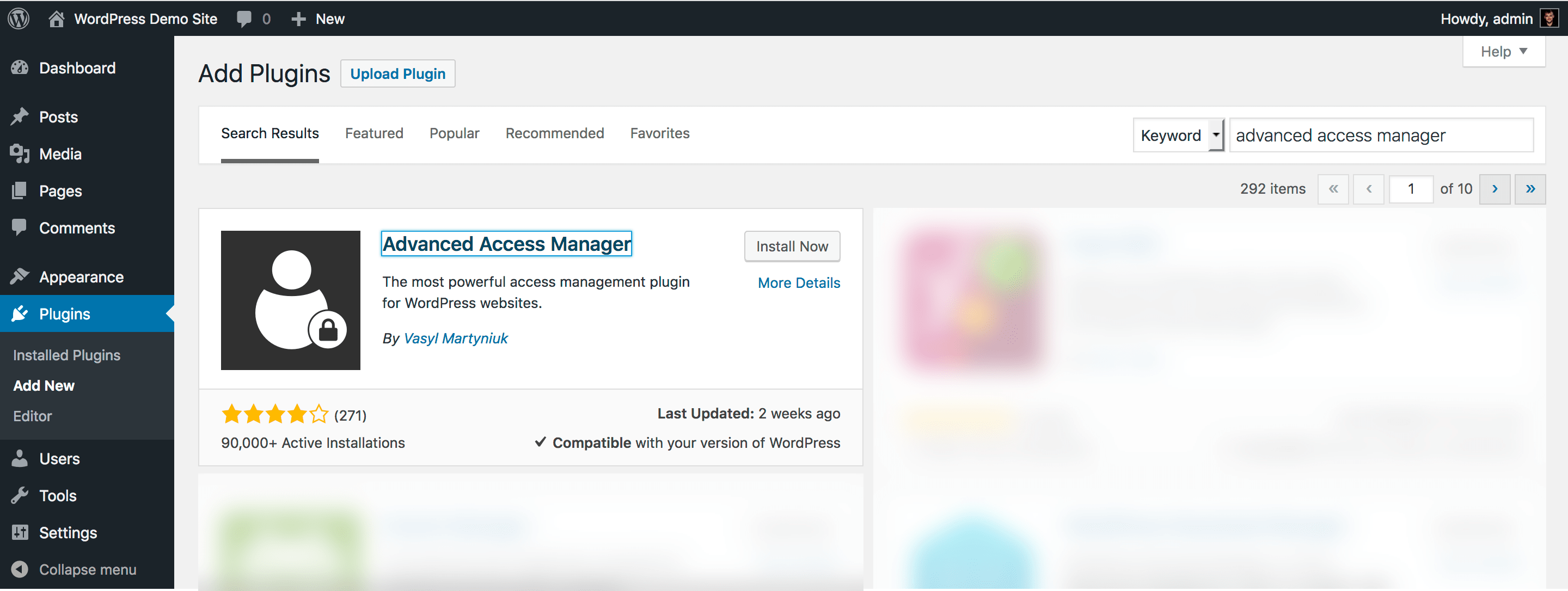Open WordPress Demo Site link
Screen dimensions: 1568x591
click(145, 19)
